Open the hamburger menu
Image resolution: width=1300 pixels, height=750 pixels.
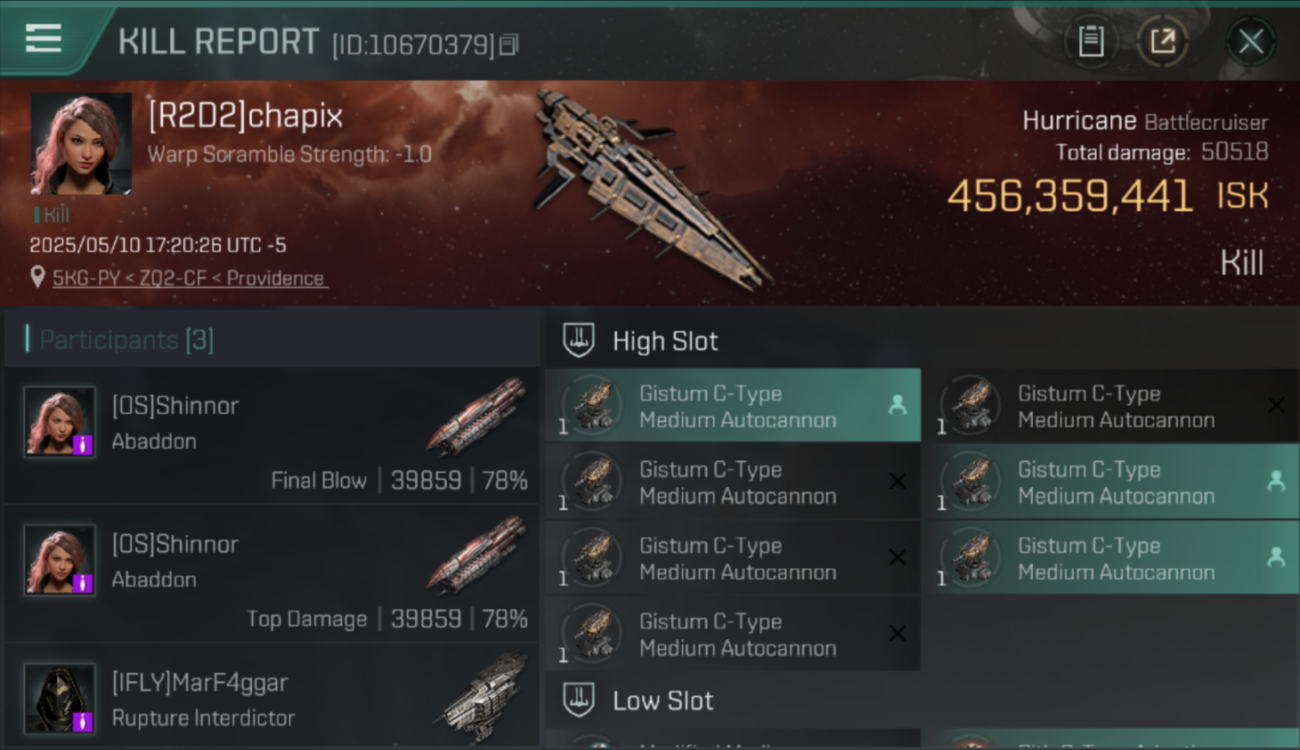coord(43,39)
